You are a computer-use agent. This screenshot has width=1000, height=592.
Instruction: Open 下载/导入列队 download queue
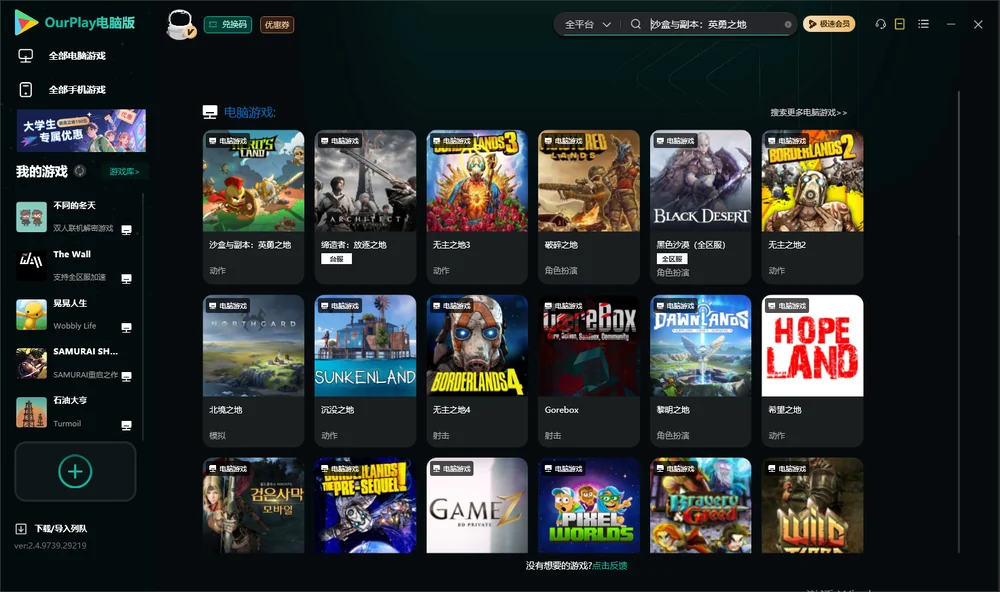pyautogui.click(x=61, y=528)
